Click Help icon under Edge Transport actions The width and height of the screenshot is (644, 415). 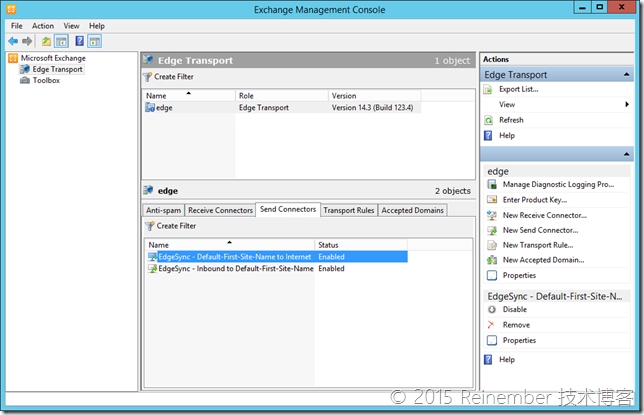(488, 136)
